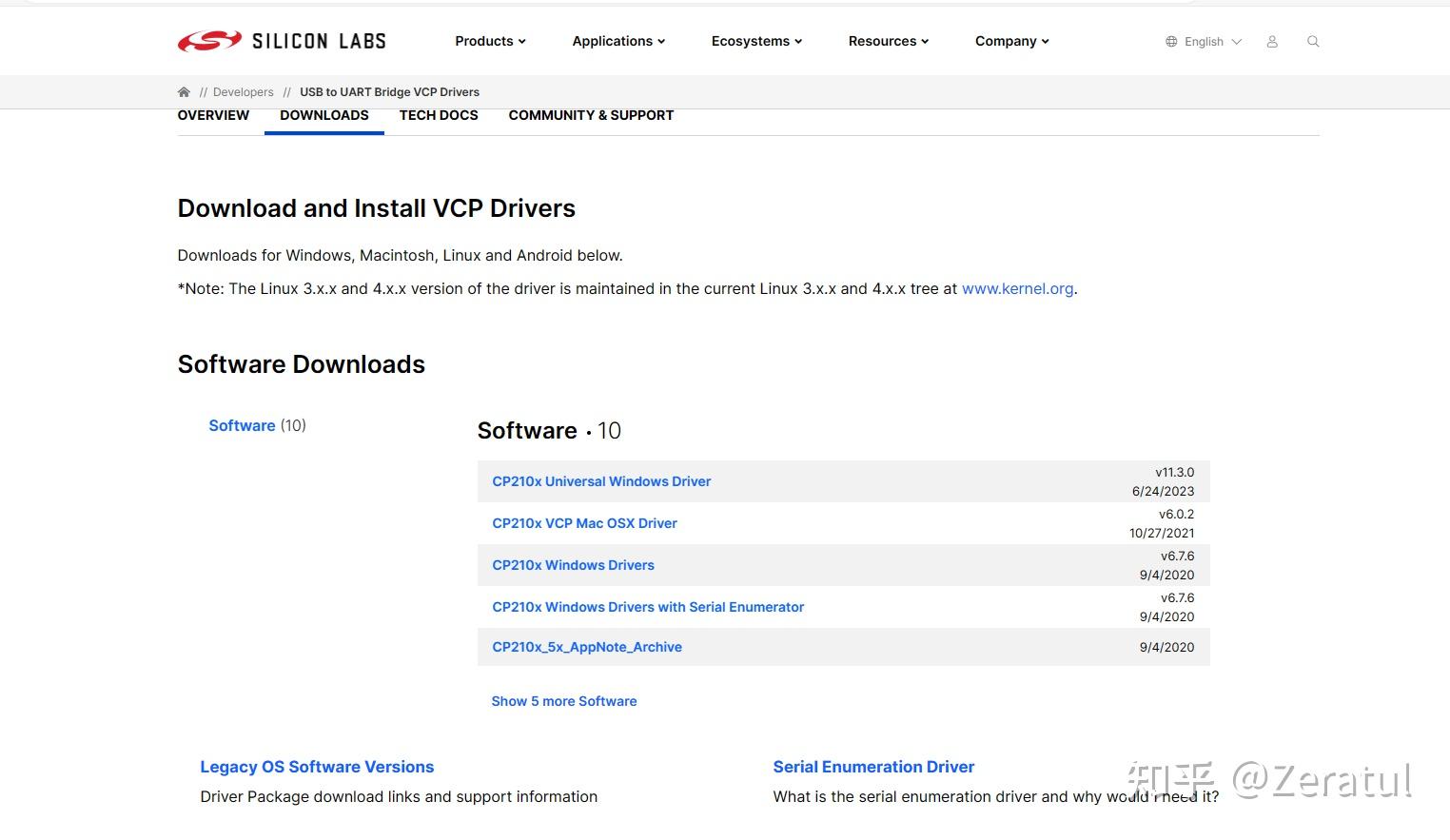Open the www.kernel.org link
This screenshot has height=840, width=1450.
[1017, 288]
